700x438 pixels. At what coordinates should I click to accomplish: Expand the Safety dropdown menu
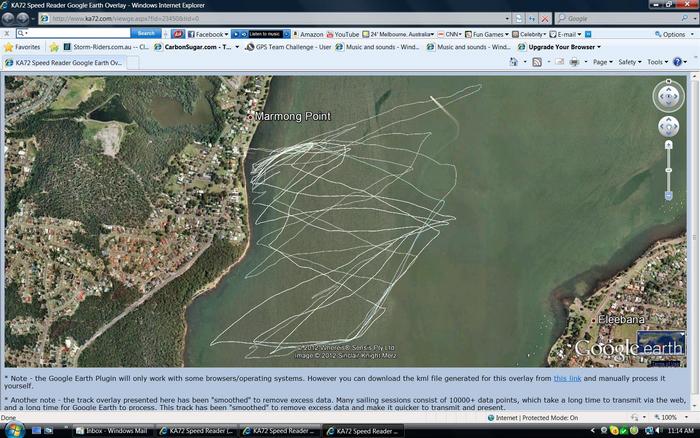click(x=629, y=62)
